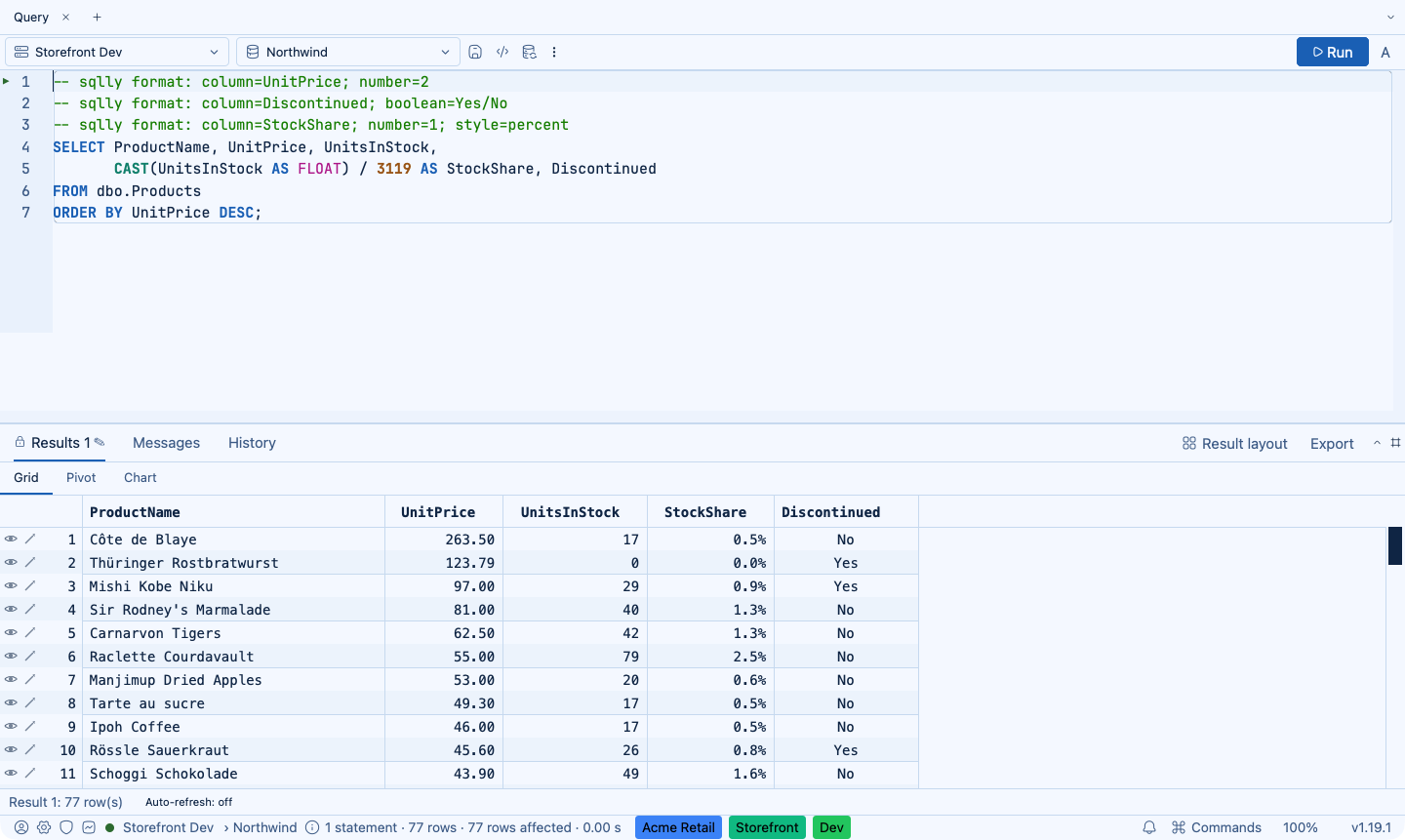This screenshot has width=1405, height=840.
Task: View row 5 Carnarvon Tigers with eye icon
Action: click(11, 632)
